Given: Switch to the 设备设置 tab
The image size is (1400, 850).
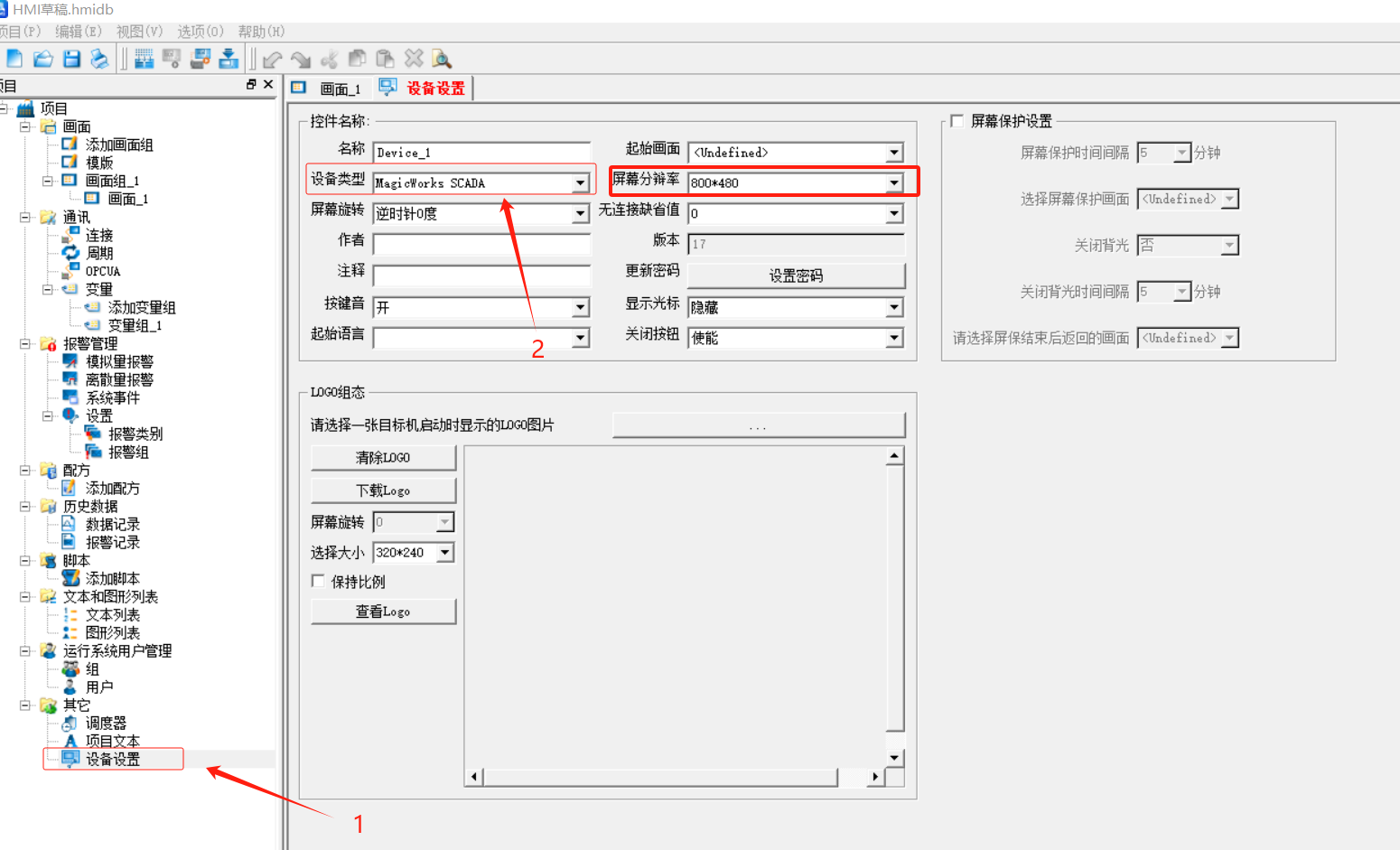Looking at the screenshot, I should (423, 88).
